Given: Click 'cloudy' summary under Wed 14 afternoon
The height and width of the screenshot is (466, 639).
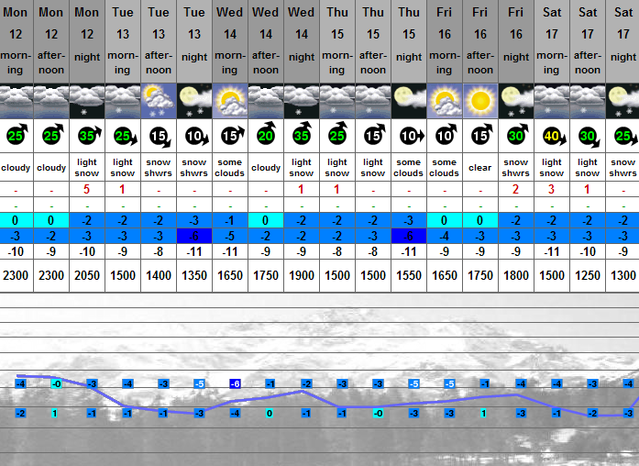Looking at the screenshot, I should (x=266, y=168).
